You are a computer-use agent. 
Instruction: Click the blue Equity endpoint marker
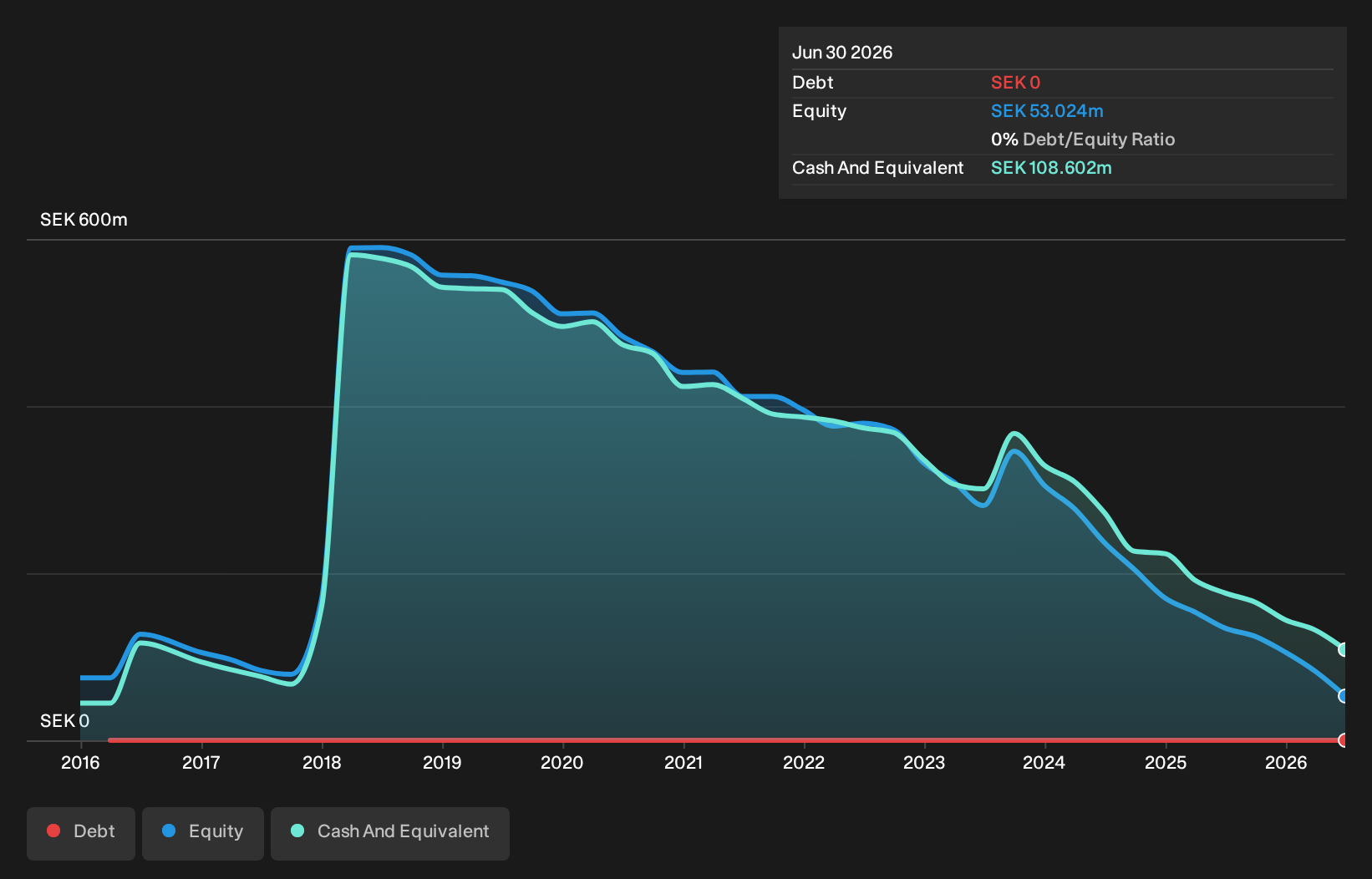[x=1344, y=696]
